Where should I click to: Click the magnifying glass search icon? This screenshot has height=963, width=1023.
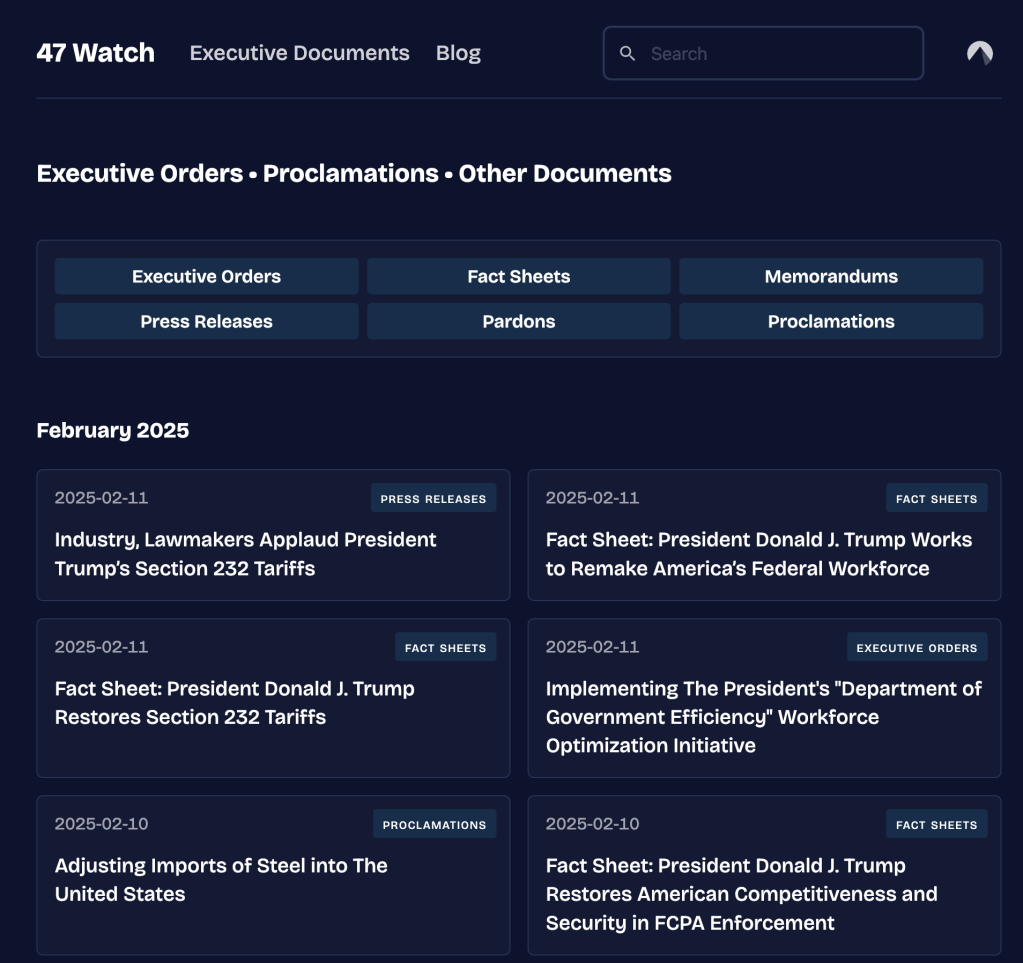[627, 53]
